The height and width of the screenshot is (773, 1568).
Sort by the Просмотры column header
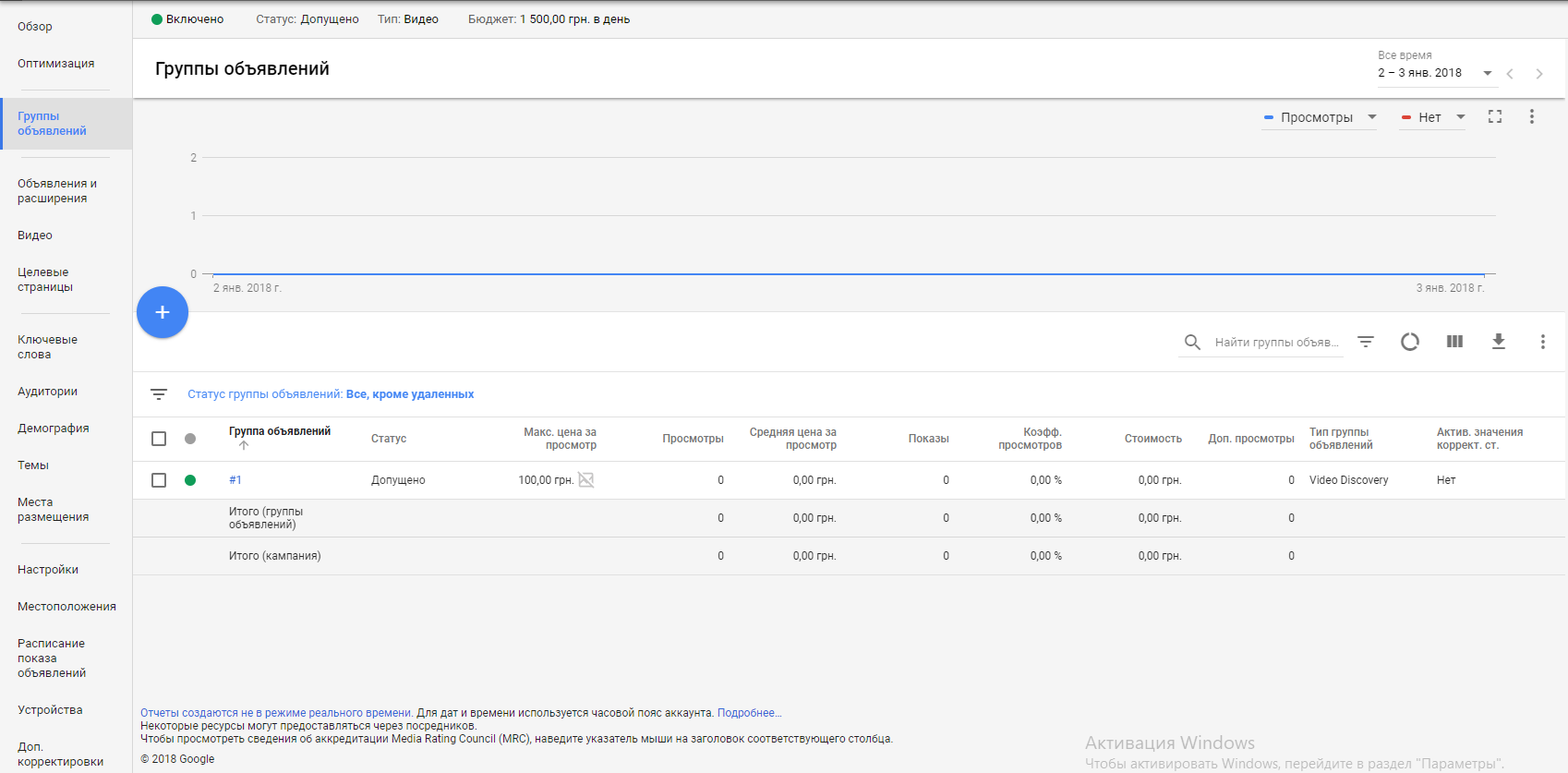(x=693, y=439)
